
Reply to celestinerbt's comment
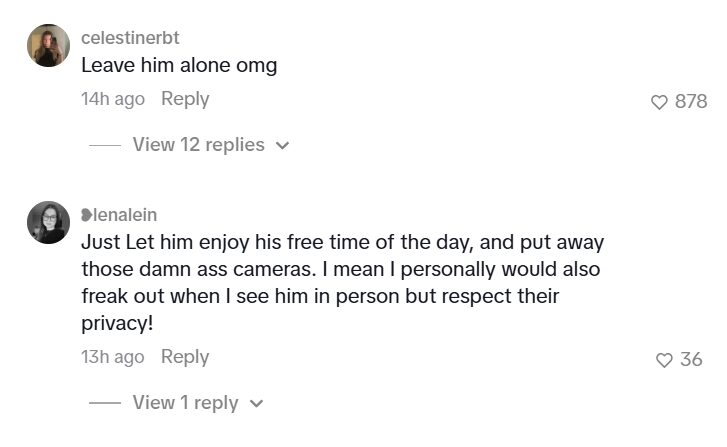pos(185,99)
